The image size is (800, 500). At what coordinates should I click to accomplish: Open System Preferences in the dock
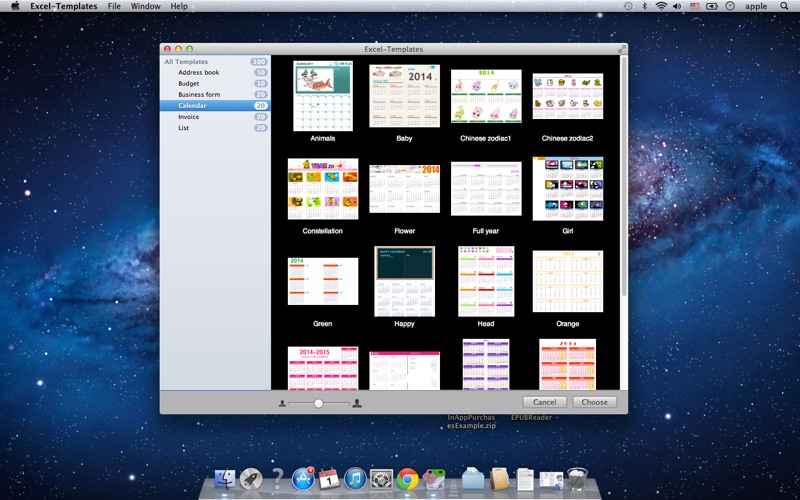382,479
